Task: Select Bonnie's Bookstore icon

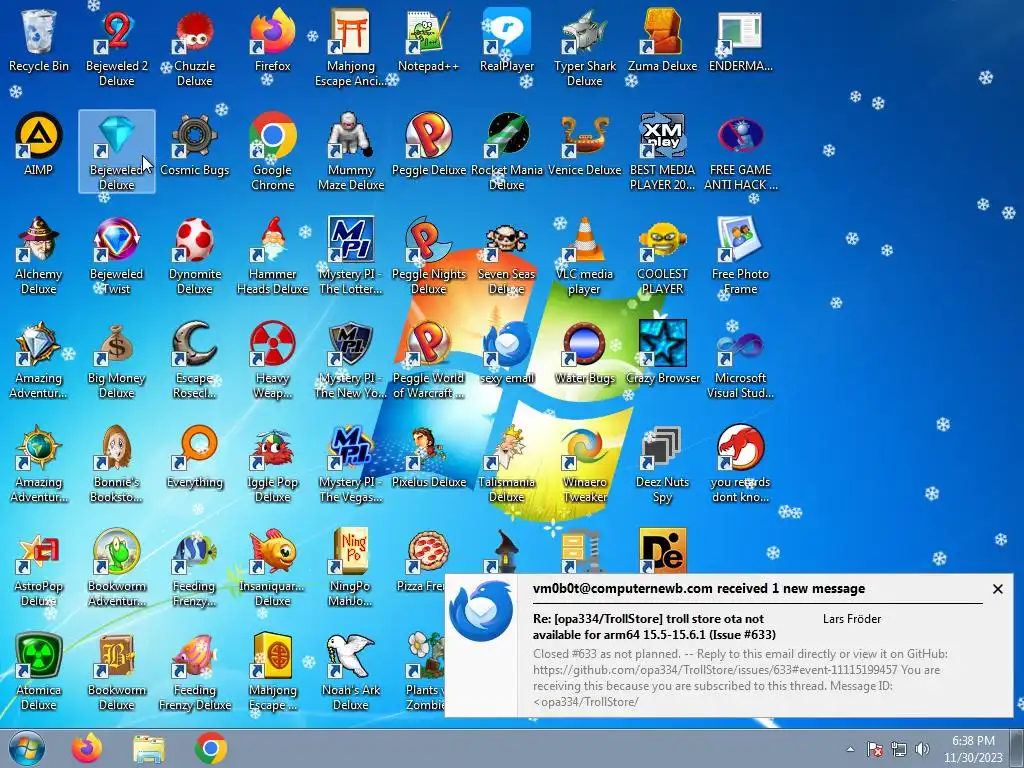Action: (116, 464)
